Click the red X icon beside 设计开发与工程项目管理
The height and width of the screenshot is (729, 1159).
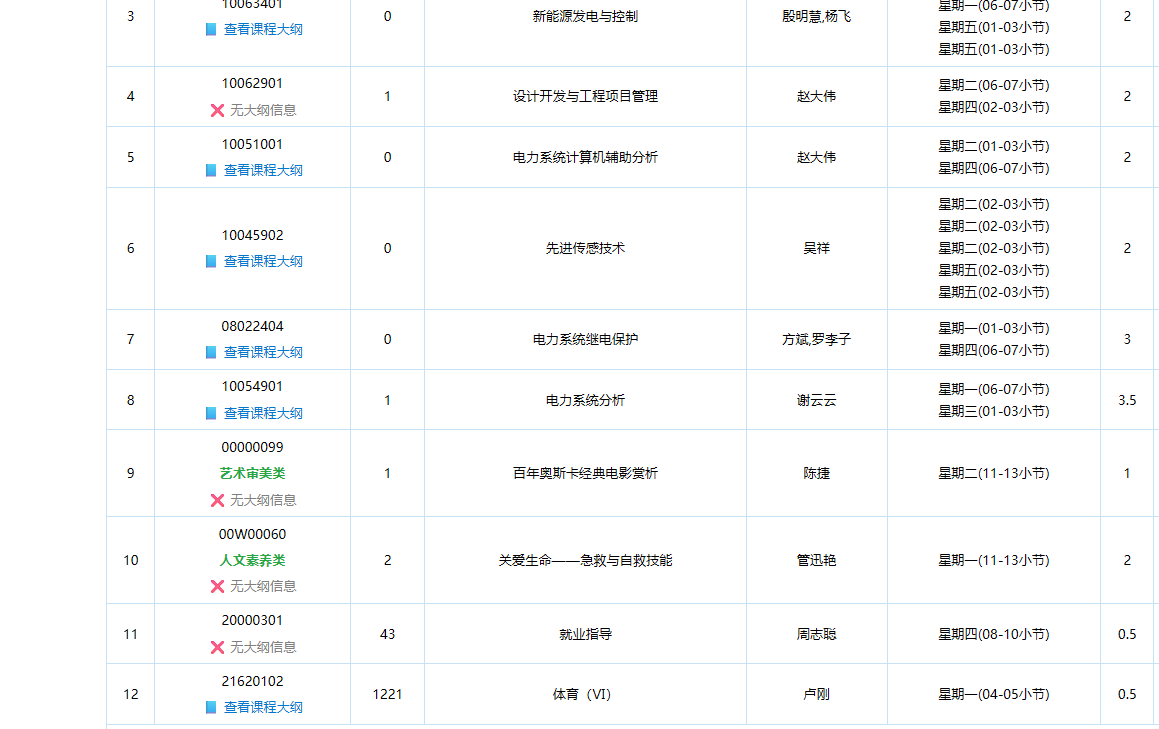(216, 110)
